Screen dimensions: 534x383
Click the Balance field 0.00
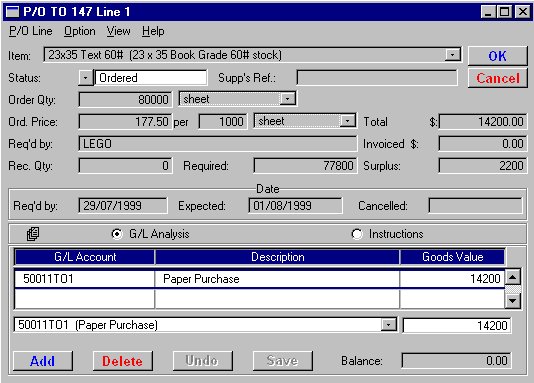pyautogui.click(x=456, y=361)
